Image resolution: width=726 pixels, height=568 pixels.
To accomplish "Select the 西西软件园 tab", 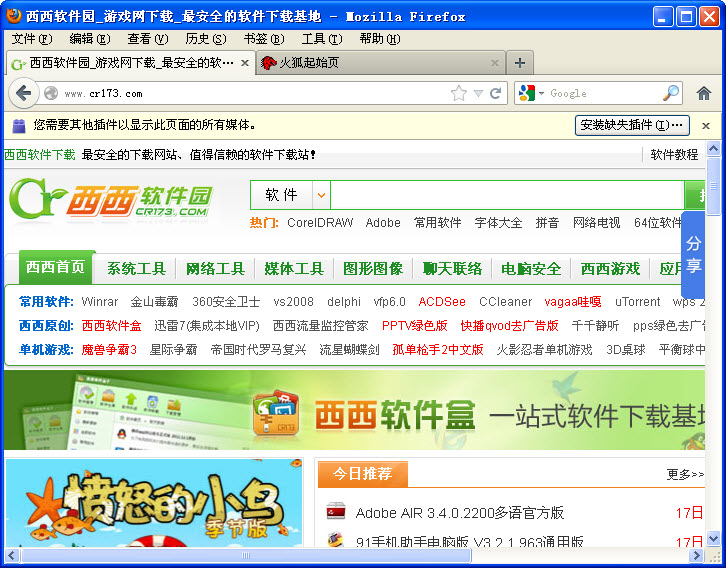I will tap(131, 62).
